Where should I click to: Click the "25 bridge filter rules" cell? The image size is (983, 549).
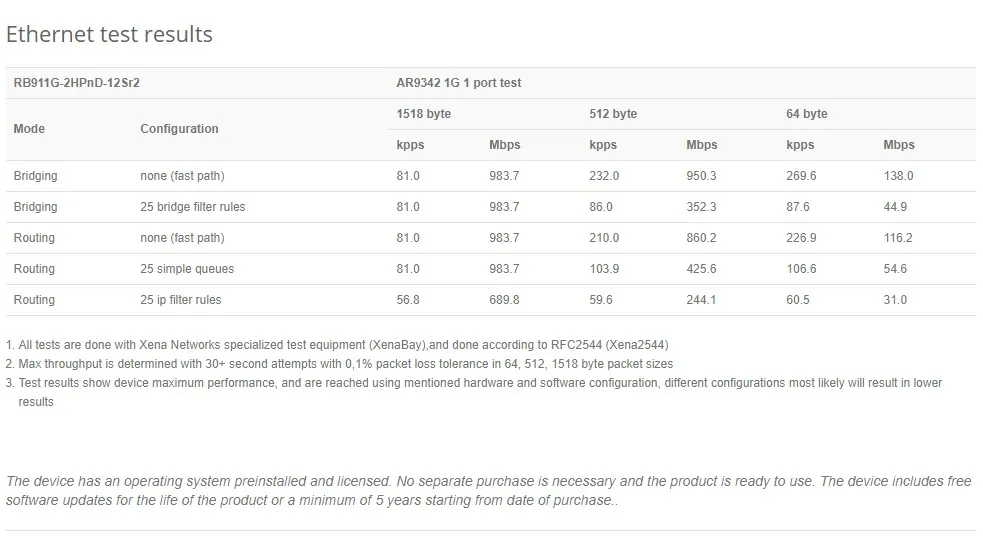[192, 207]
